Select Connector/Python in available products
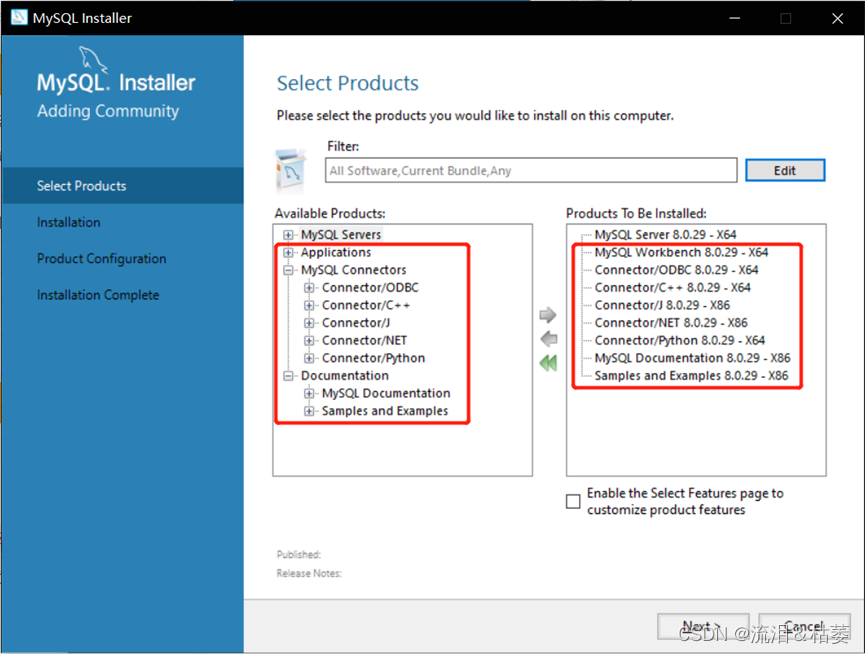 373,358
